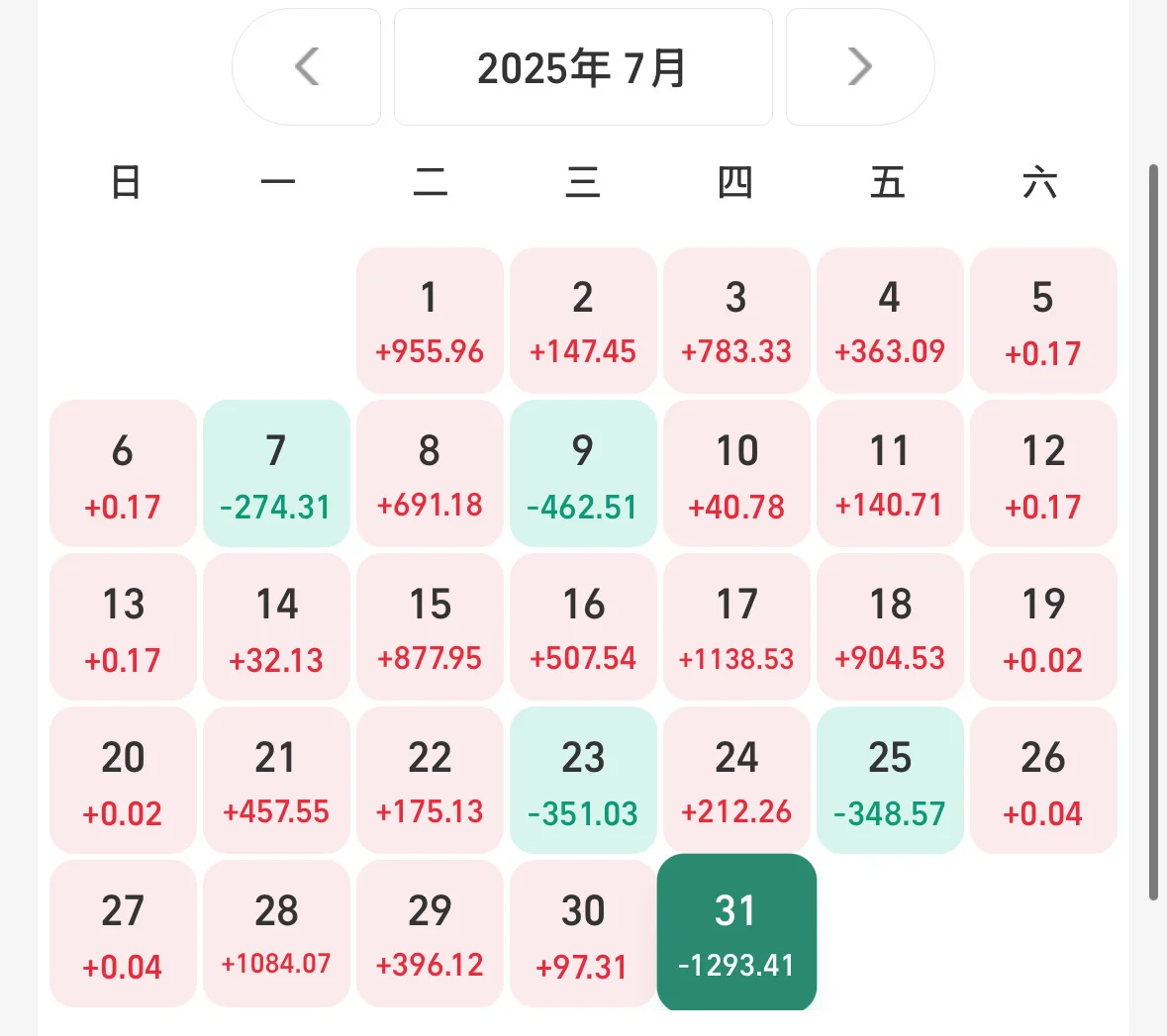Screen dimensions: 1167x1036
Task: Choose day 12 showing +0.17
Action: click(1043, 473)
